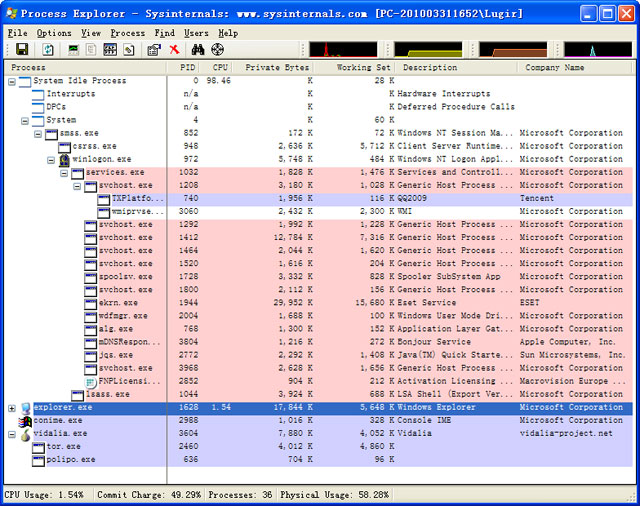Open the Options menu
Image resolution: width=640 pixels, height=506 pixels.
tap(54, 33)
